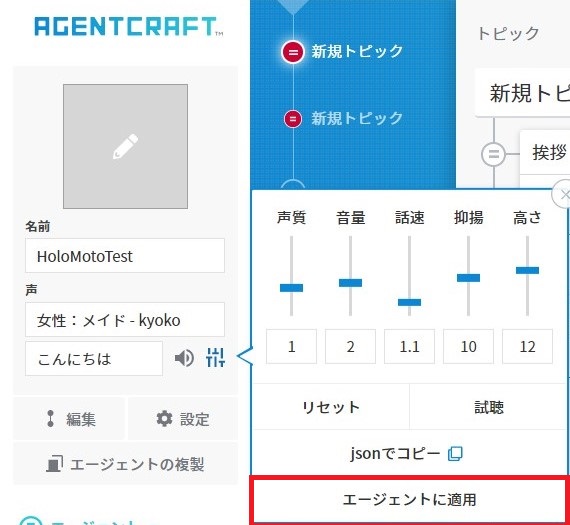This screenshot has width=570, height=525.
Task: Click the duplicate icon in エージェントの複製
Action: (54, 464)
